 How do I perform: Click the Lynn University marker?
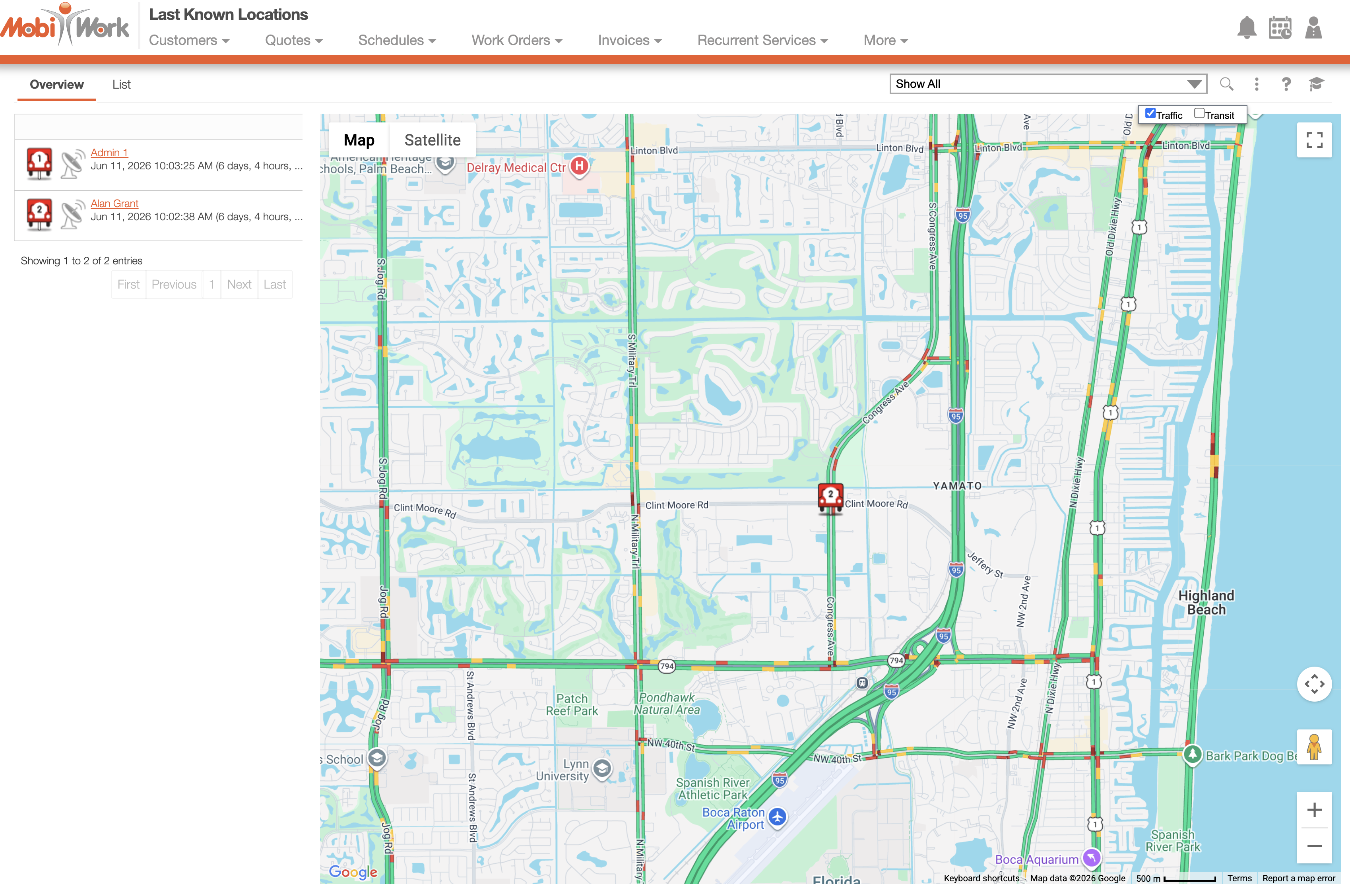(x=601, y=768)
